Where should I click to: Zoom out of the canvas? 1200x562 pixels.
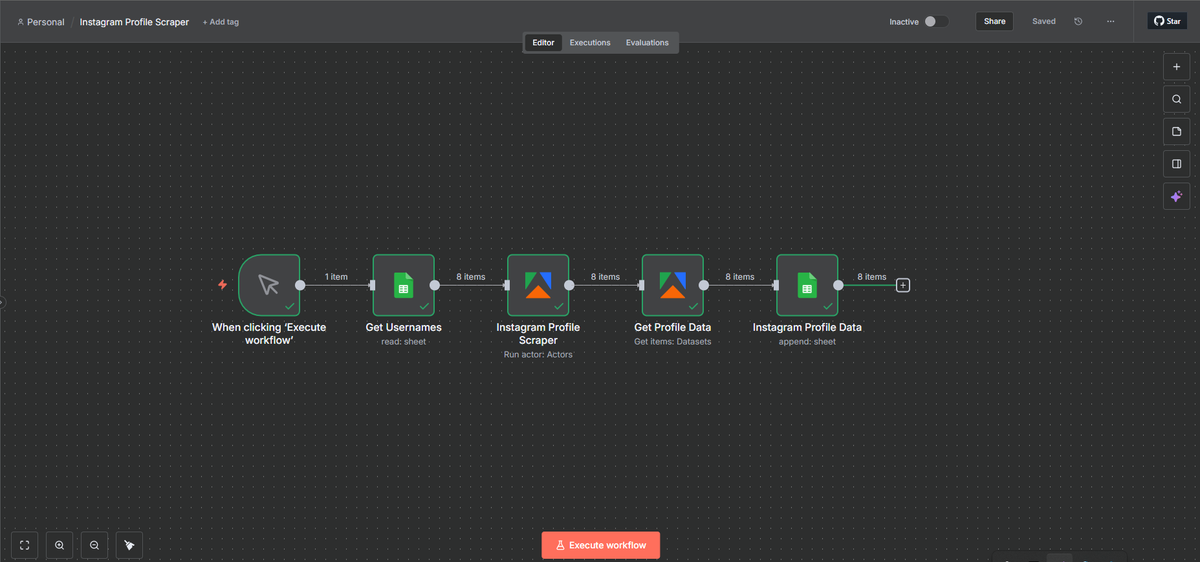click(x=94, y=545)
